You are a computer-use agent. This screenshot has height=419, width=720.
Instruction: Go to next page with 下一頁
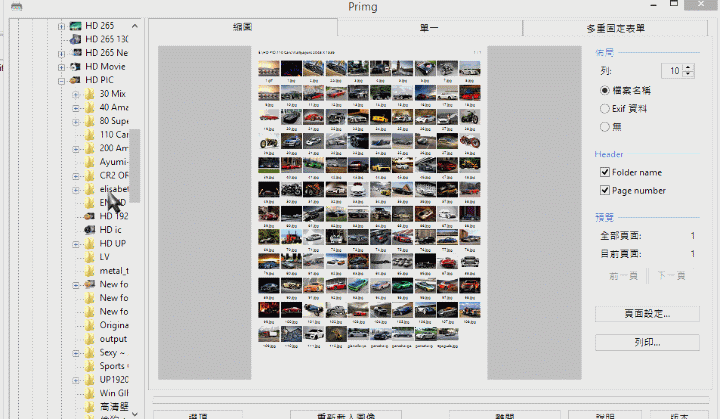tap(671, 276)
